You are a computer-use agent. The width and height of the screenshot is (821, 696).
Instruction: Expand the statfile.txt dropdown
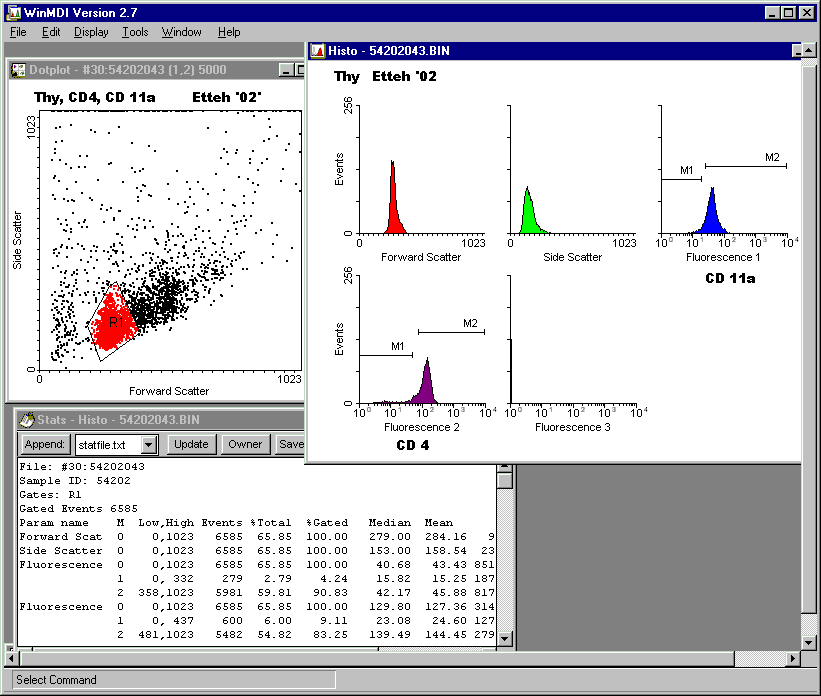pos(149,445)
